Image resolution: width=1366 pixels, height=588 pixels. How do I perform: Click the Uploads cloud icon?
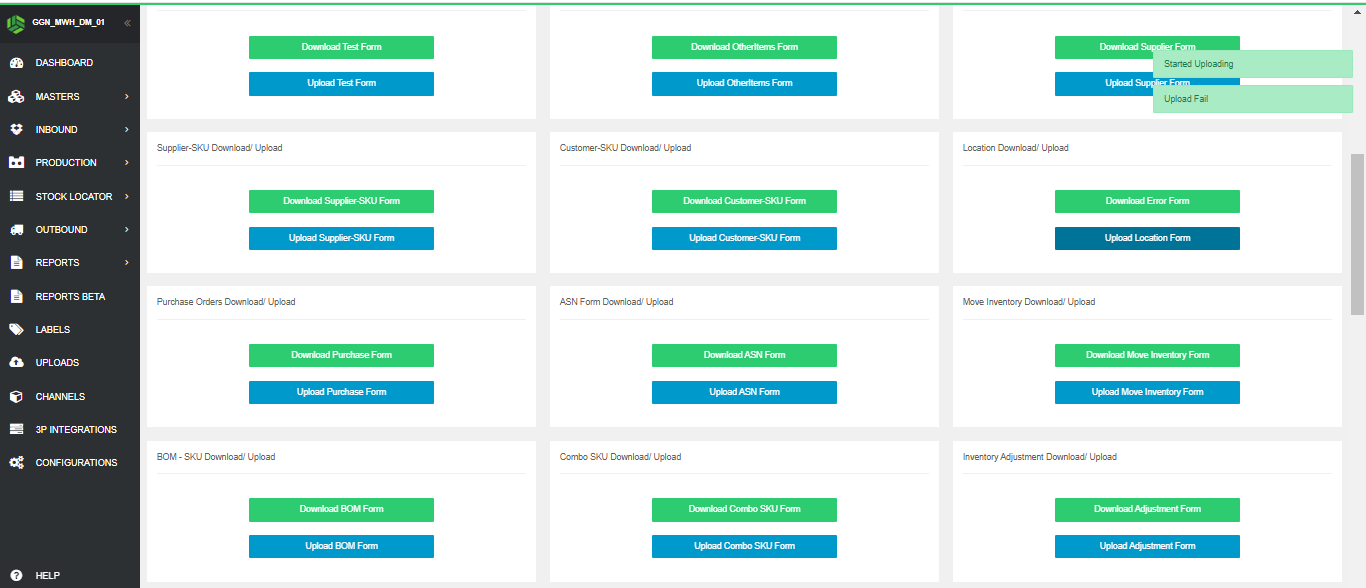point(16,363)
